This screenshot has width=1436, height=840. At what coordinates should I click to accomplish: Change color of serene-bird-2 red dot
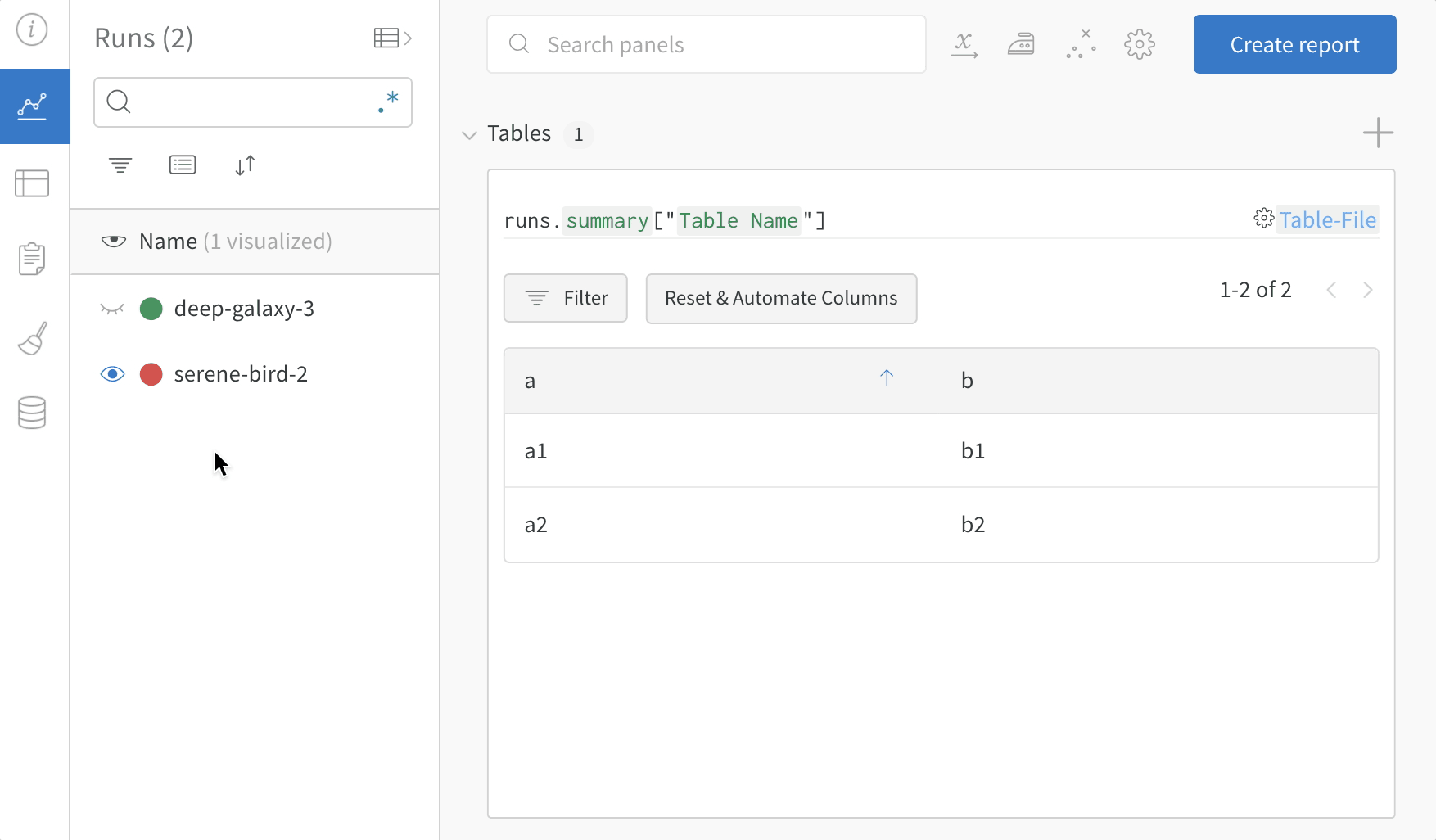[151, 374]
